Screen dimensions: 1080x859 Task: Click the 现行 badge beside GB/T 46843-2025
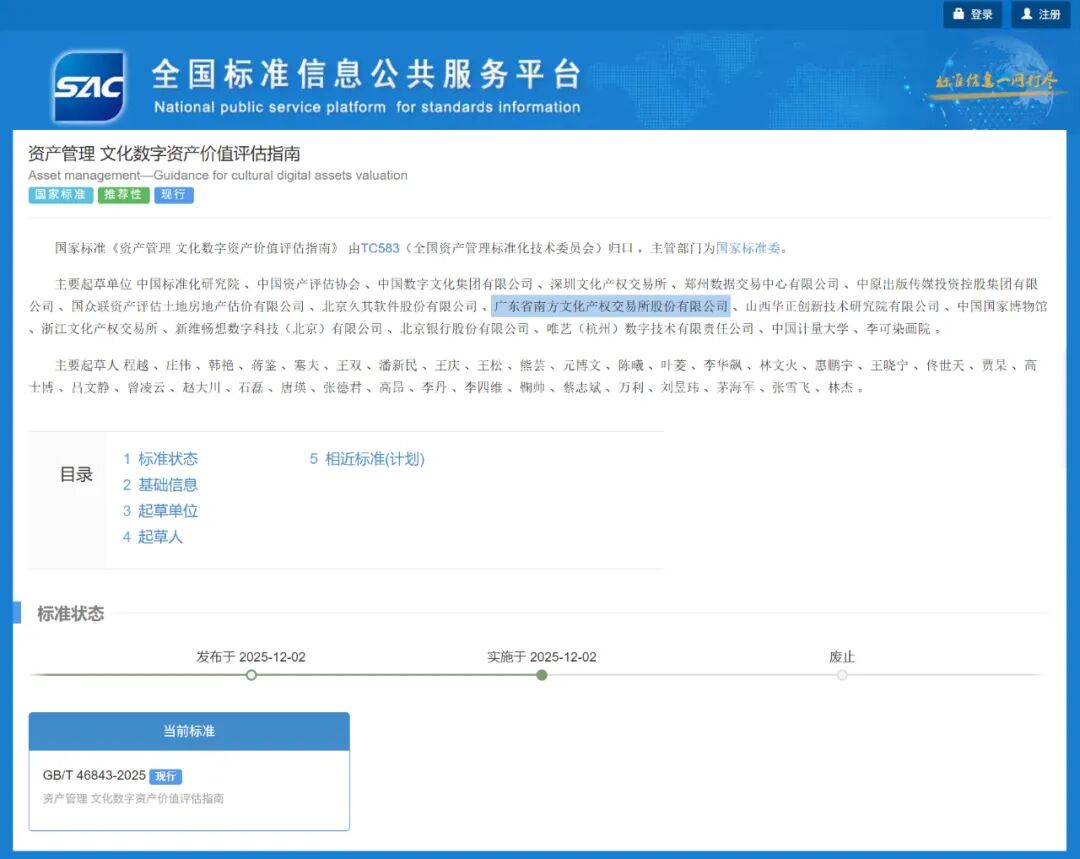coord(165,776)
